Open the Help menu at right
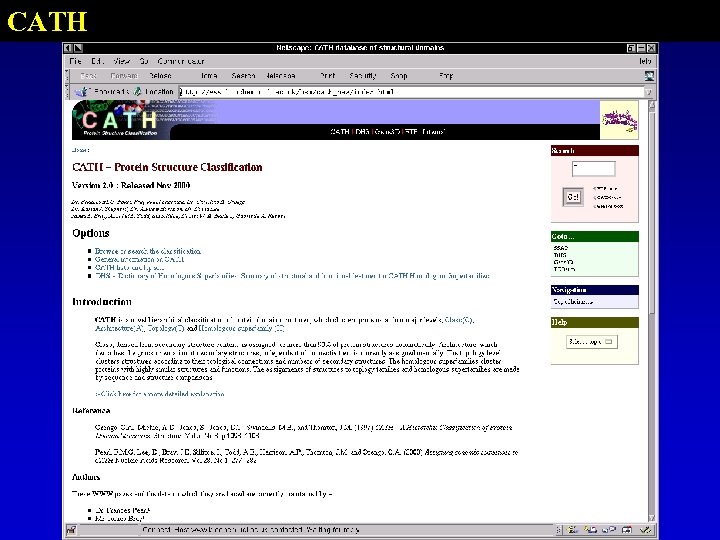The height and width of the screenshot is (540, 720). [x=645, y=61]
